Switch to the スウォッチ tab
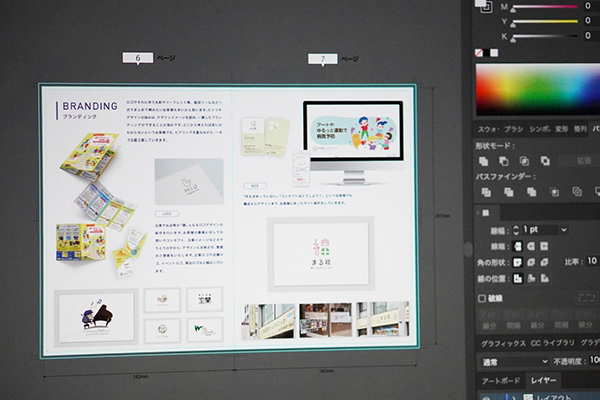Viewport: 600px width, 400px height. coord(488,129)
